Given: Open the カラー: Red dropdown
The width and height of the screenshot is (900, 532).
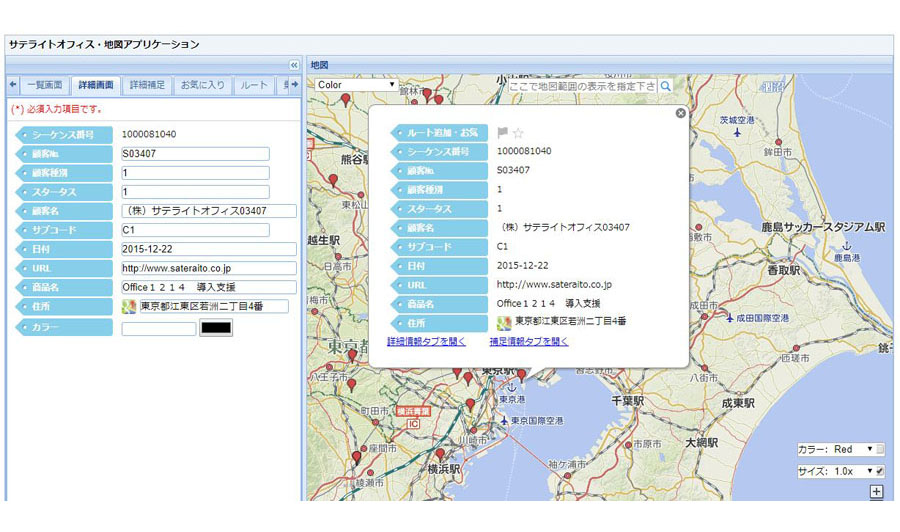Looking at the screenshot, I should click(836, 449).
